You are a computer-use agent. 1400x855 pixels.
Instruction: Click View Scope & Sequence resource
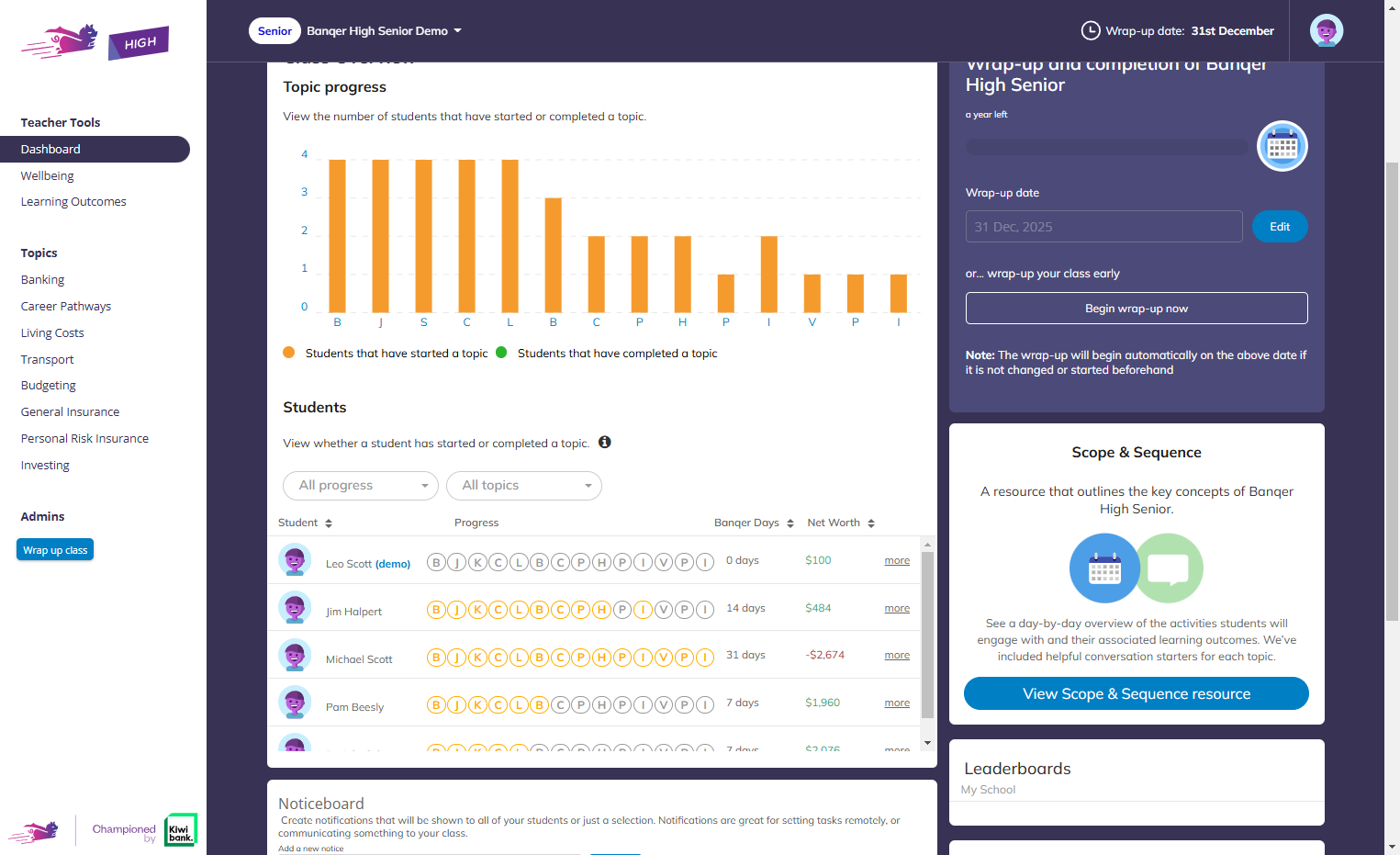(x=1137, y=693)
